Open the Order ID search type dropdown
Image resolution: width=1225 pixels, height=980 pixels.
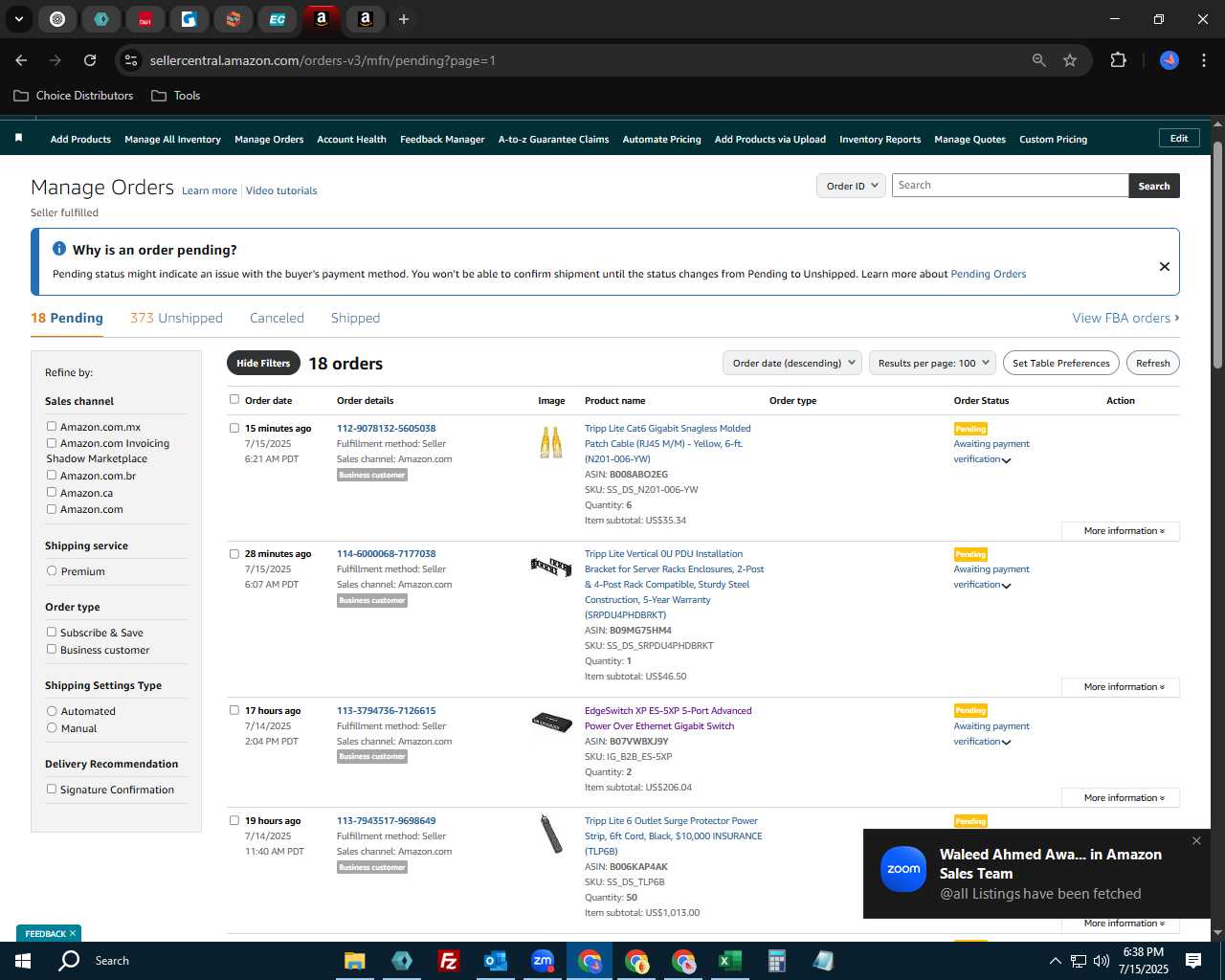pos(851,186)
